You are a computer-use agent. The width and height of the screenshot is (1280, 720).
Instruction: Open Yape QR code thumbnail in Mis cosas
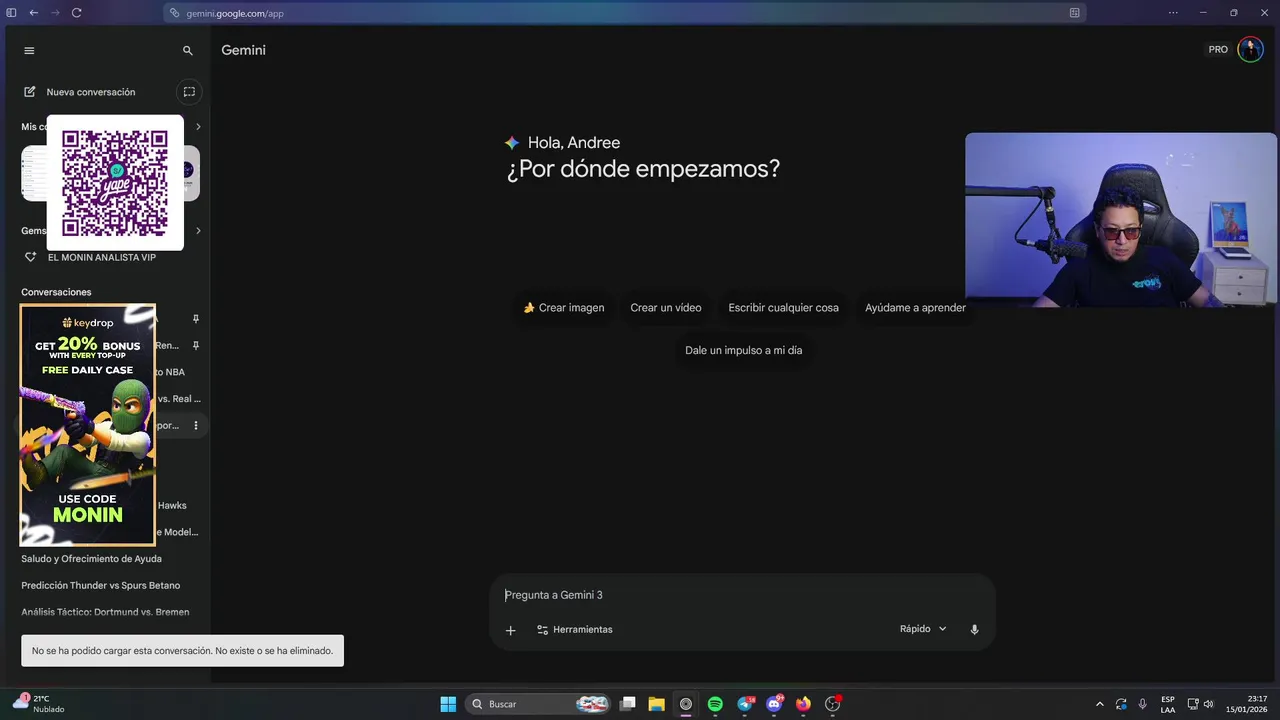115,183
